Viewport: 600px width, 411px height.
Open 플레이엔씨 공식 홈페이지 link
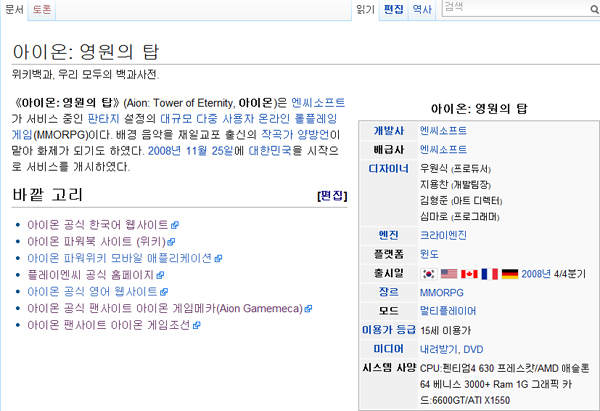90,275
